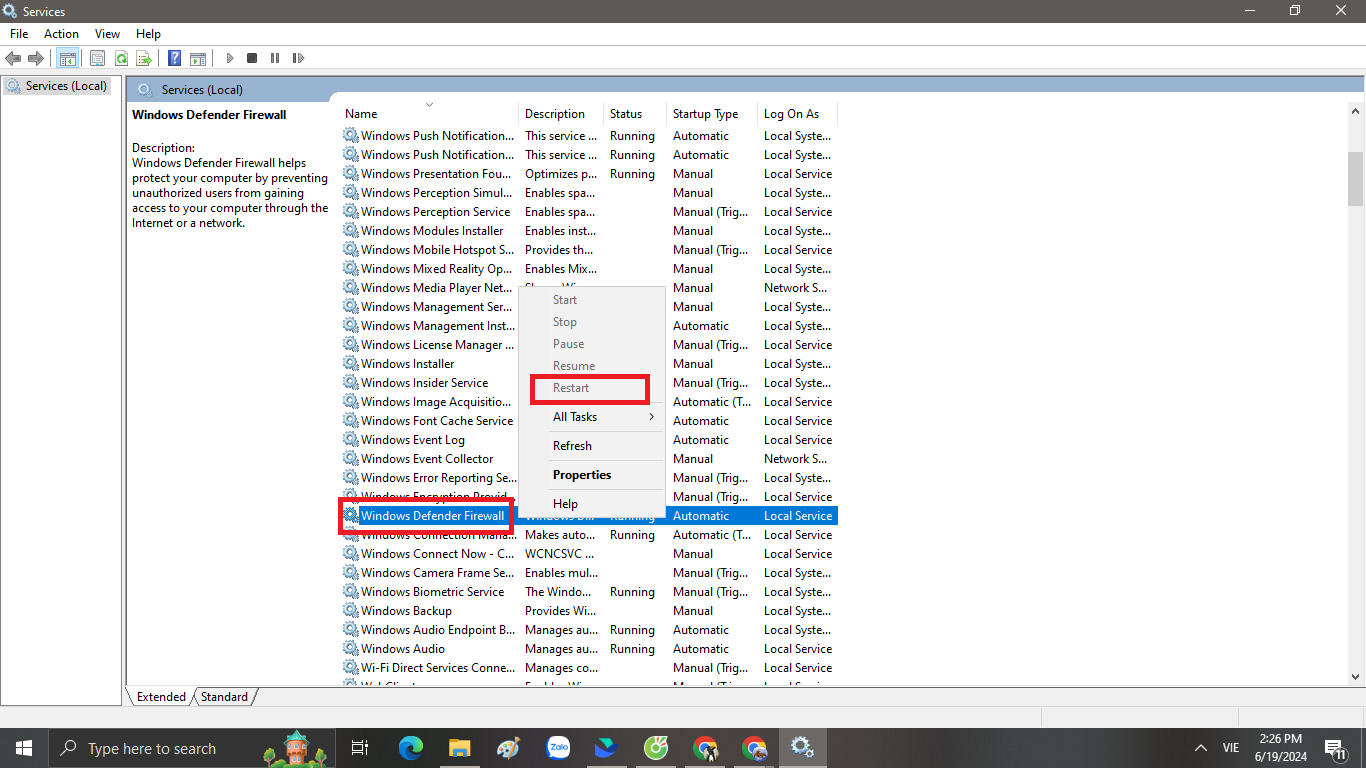
Task: Click the Export List toolbar icon
Action: pyautogui.click(x=144, y=58)
